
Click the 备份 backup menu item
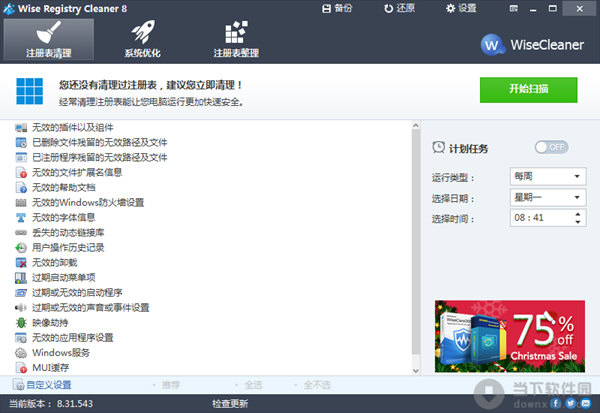pyautogui.click(x=337, y=8)
